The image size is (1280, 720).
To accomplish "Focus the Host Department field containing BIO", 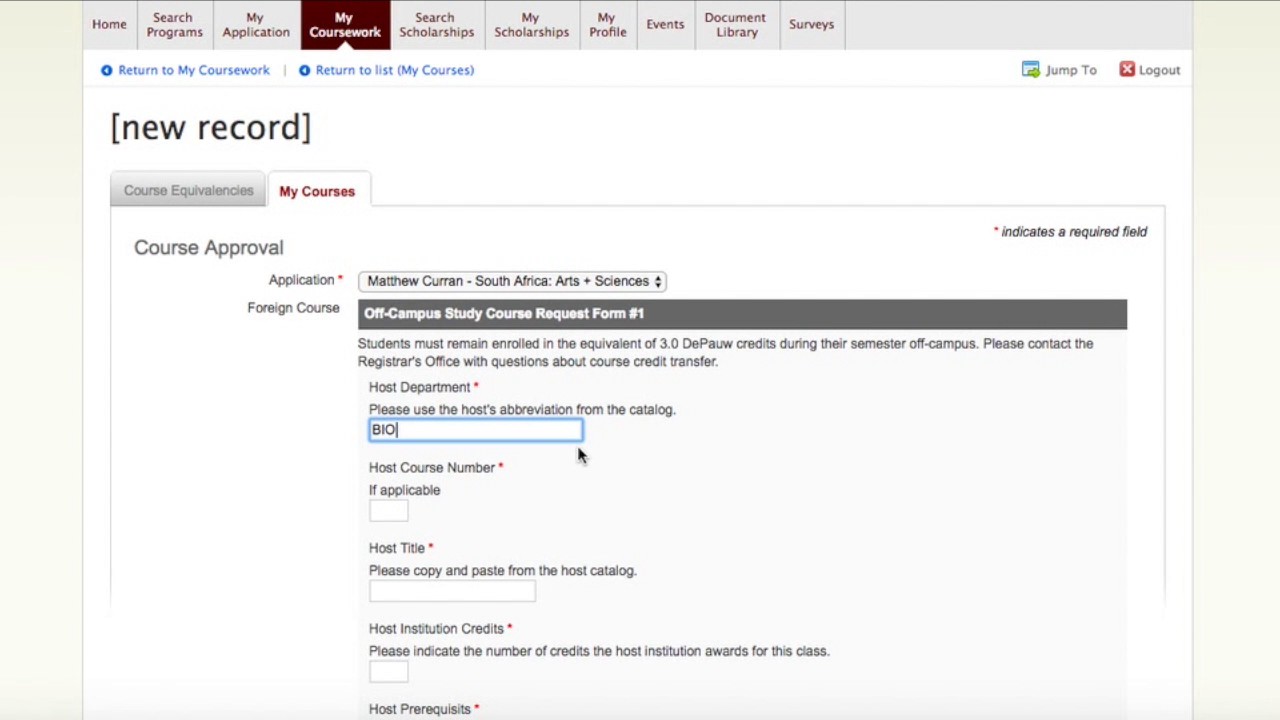I will pyautogui.click(x=475, y=430).
